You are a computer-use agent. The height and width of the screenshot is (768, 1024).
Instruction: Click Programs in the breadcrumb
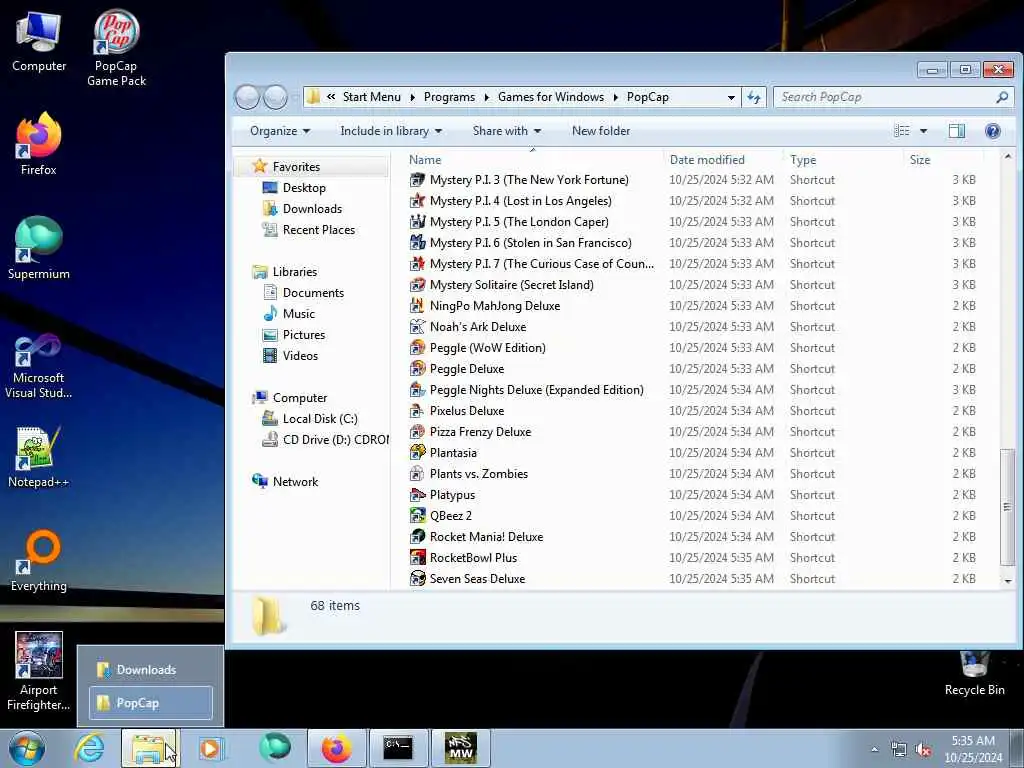449,97
